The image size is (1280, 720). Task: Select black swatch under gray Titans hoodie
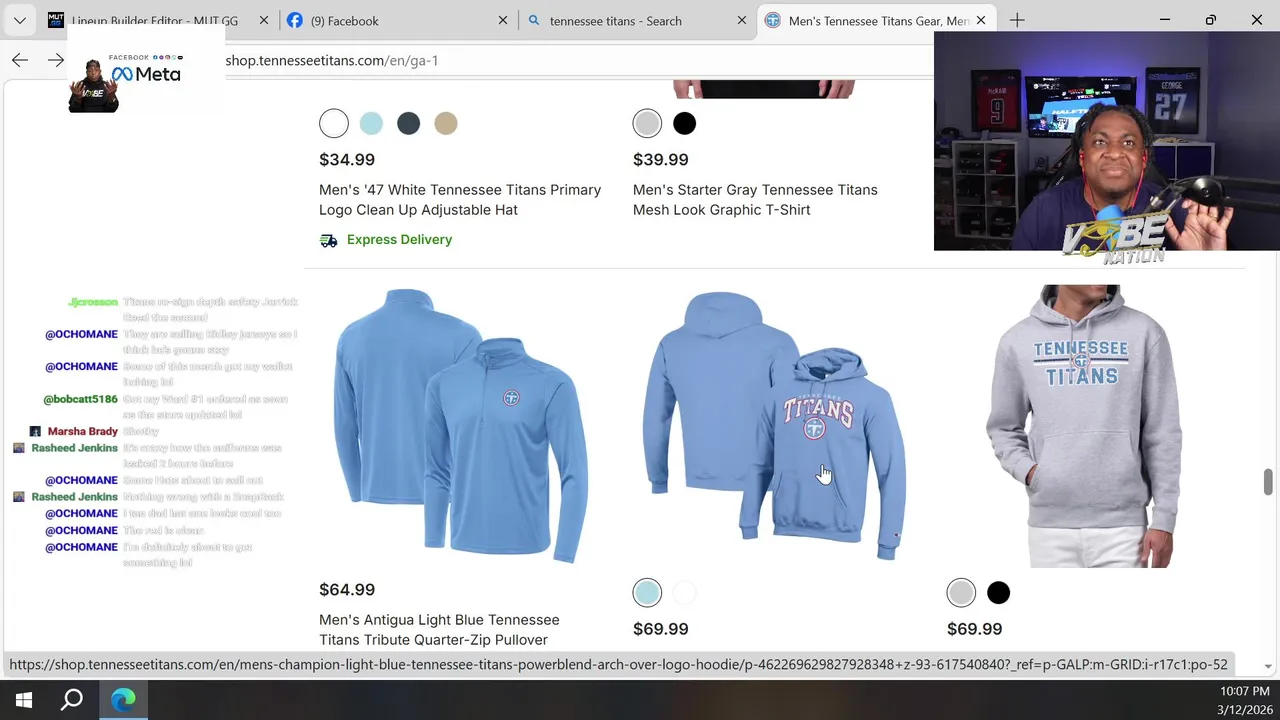[998, 593]
